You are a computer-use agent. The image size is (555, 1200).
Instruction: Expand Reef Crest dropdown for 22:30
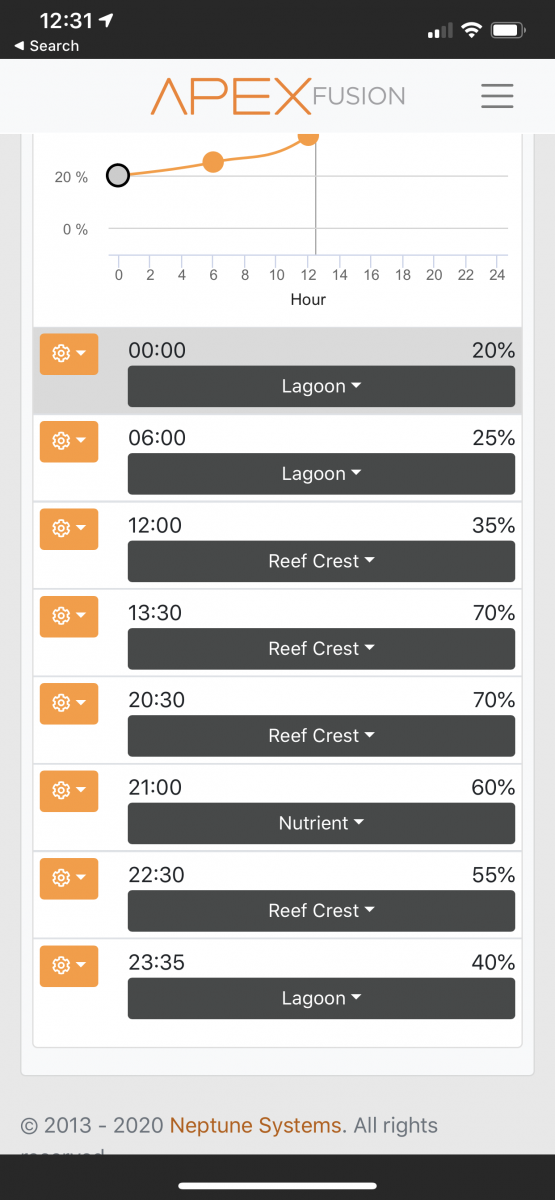click(x=321, y=911)
